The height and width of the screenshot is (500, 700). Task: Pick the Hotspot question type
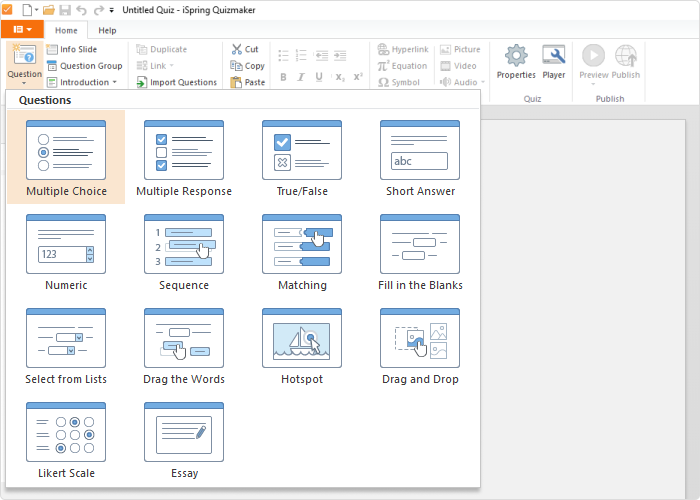[302, 346]
